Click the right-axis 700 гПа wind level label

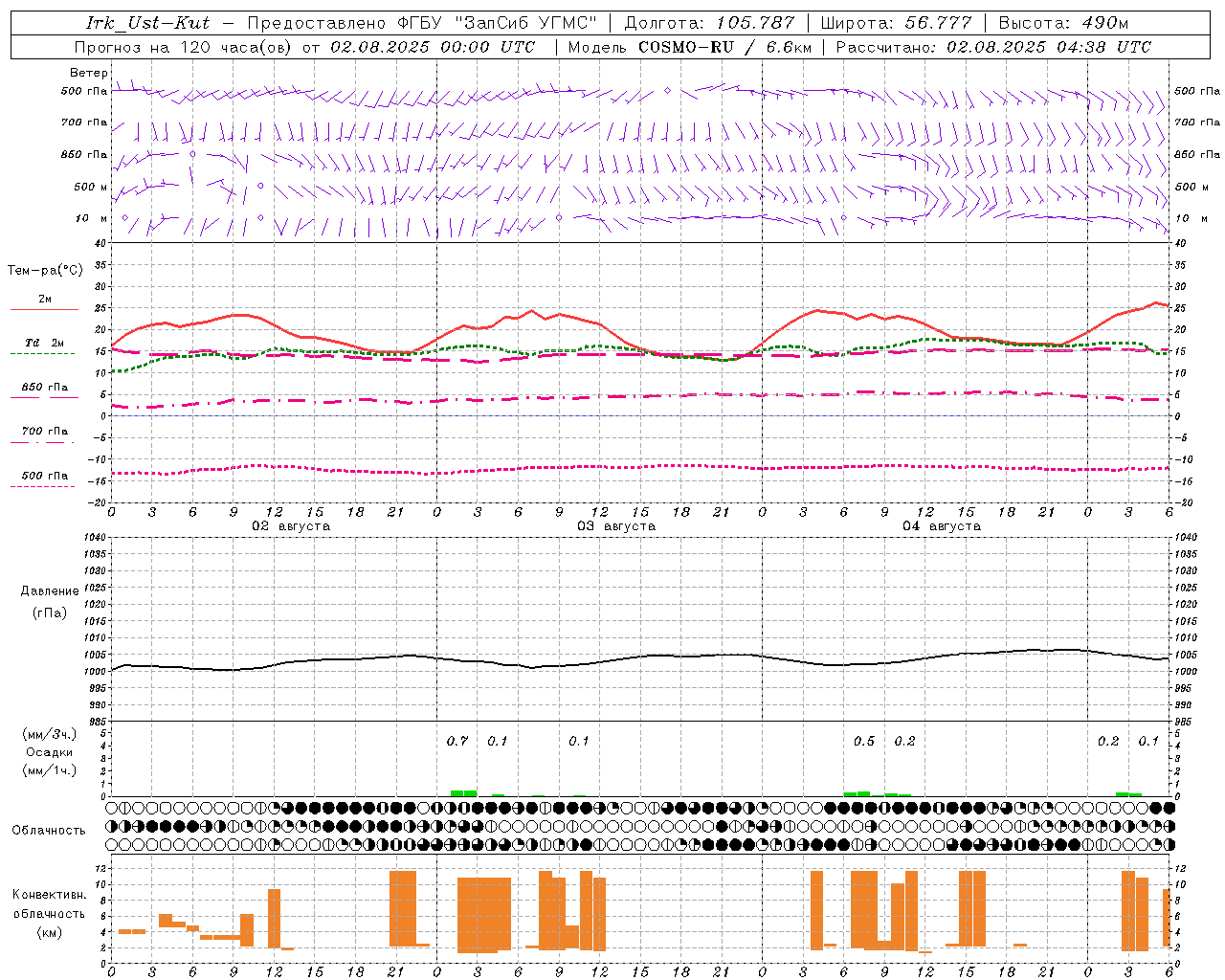point(1197,122)
